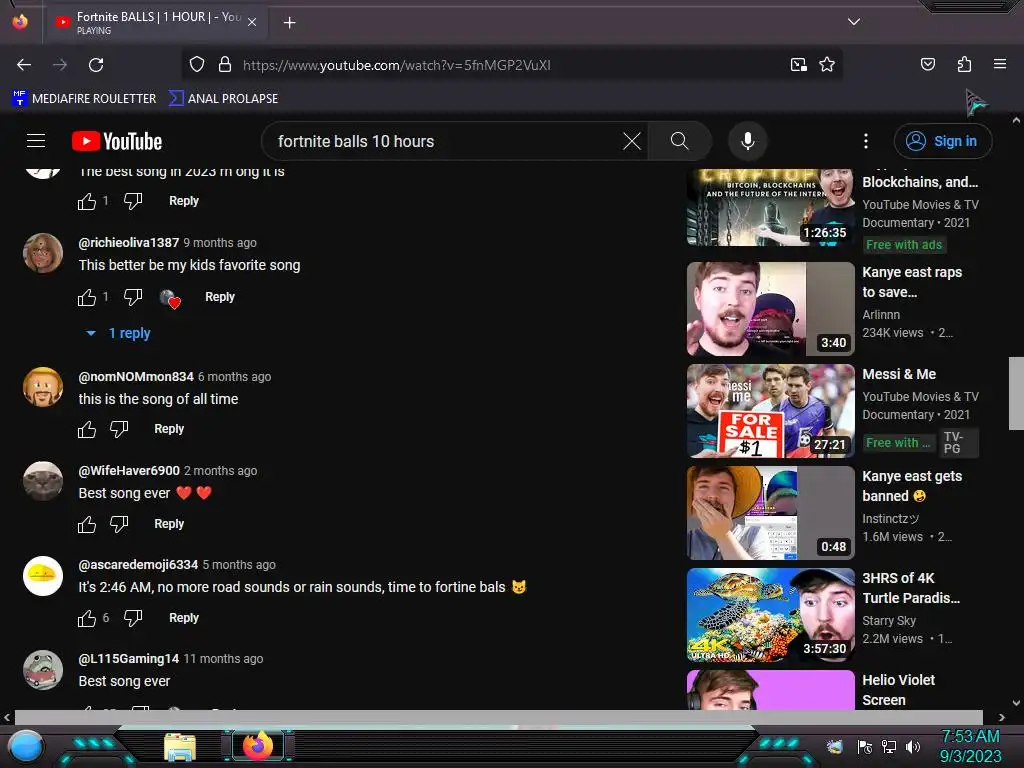Image resolution: width=1024 pixels, height=768 pixels.
Task: Open a new browser tab with plus
Action: click(289, 23)
